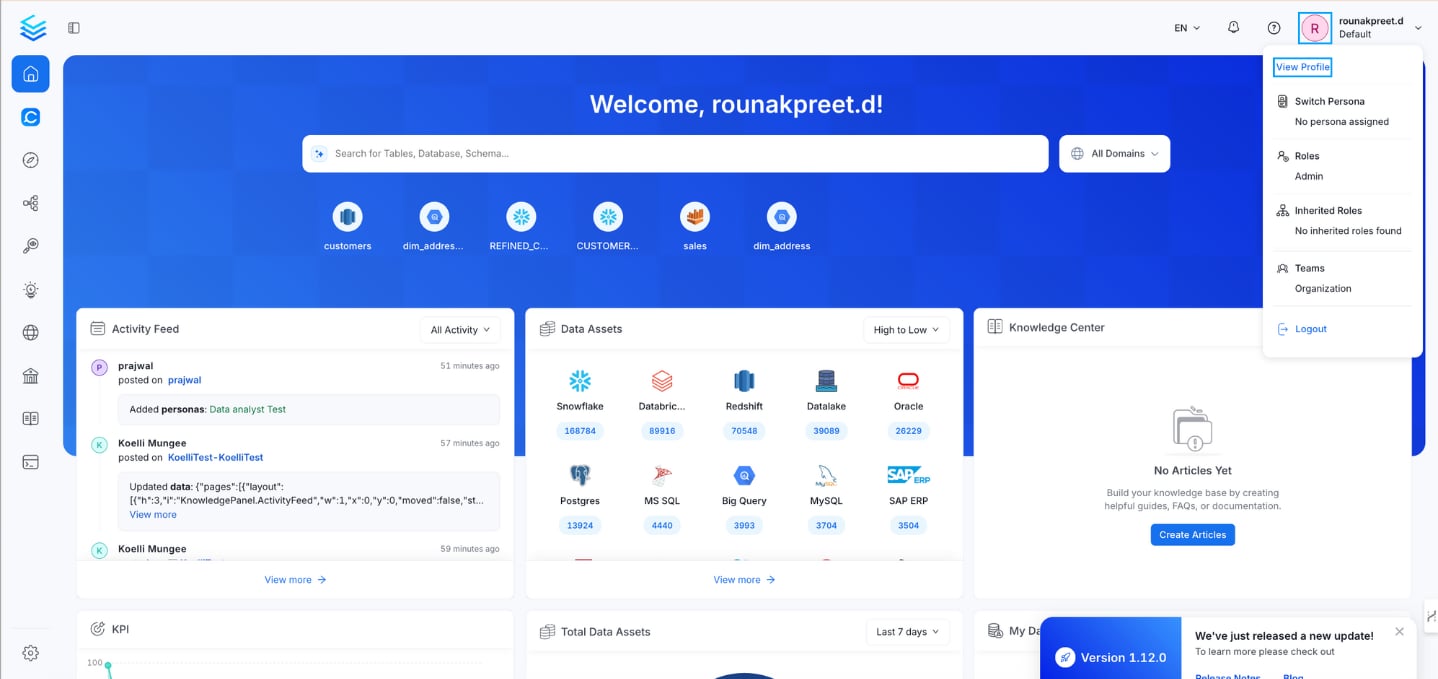Image resolution: width=1438 pixels, height=679 pixels.
Task: Close the new update notification
Action: click(1399, 631)
